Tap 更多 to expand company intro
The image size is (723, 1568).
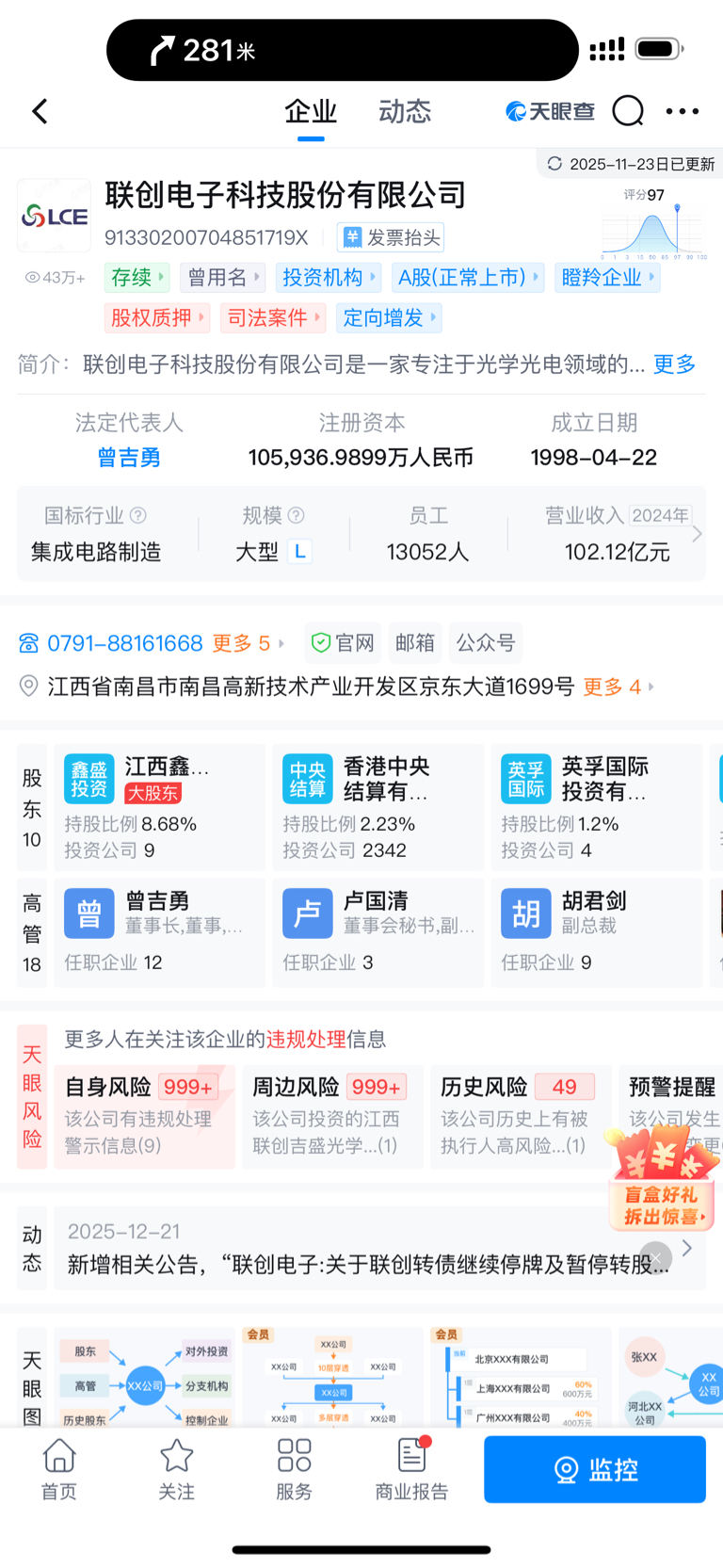tap(675, 364)
